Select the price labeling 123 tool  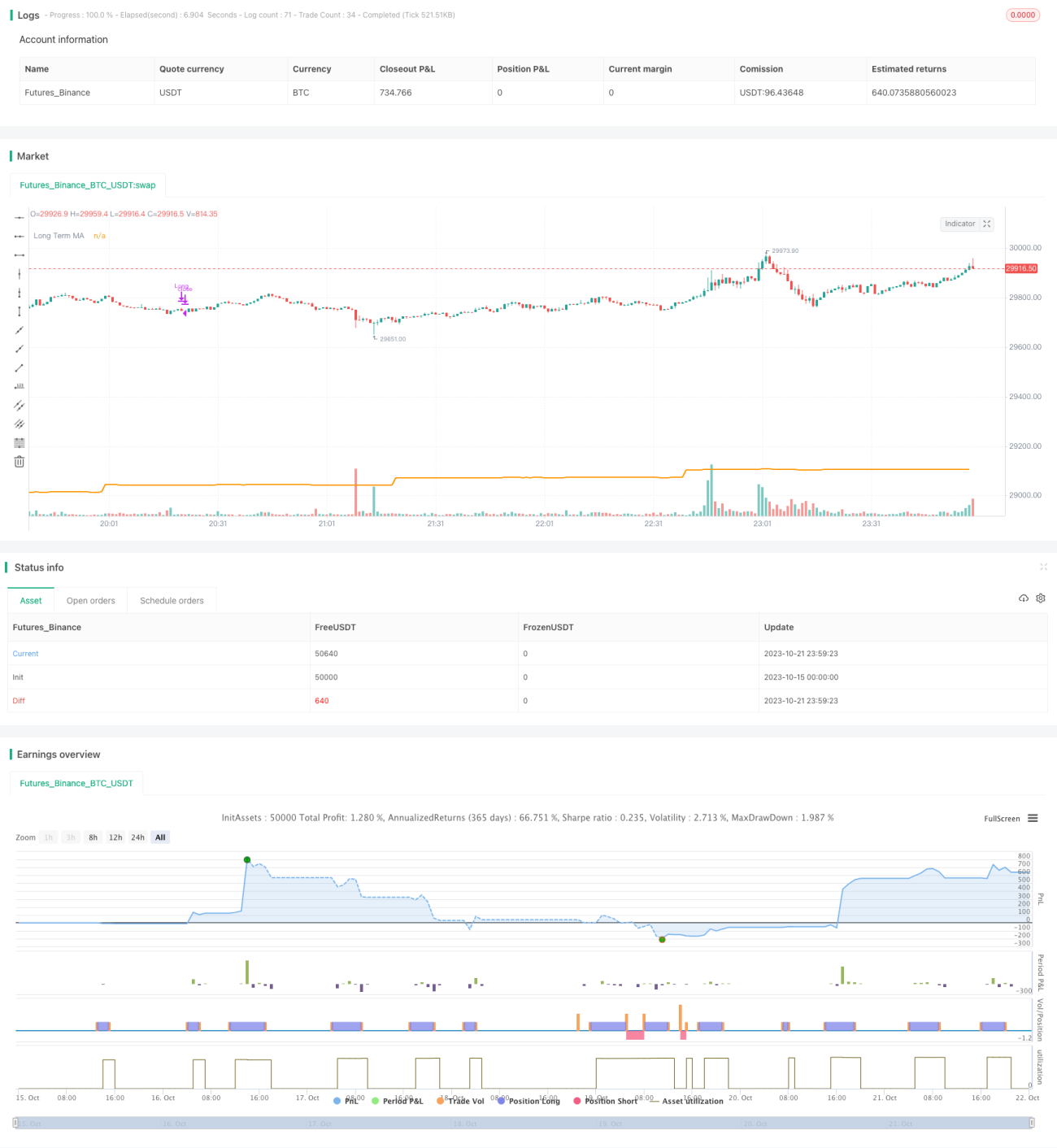pyautogui.click(x=20, y=386)
